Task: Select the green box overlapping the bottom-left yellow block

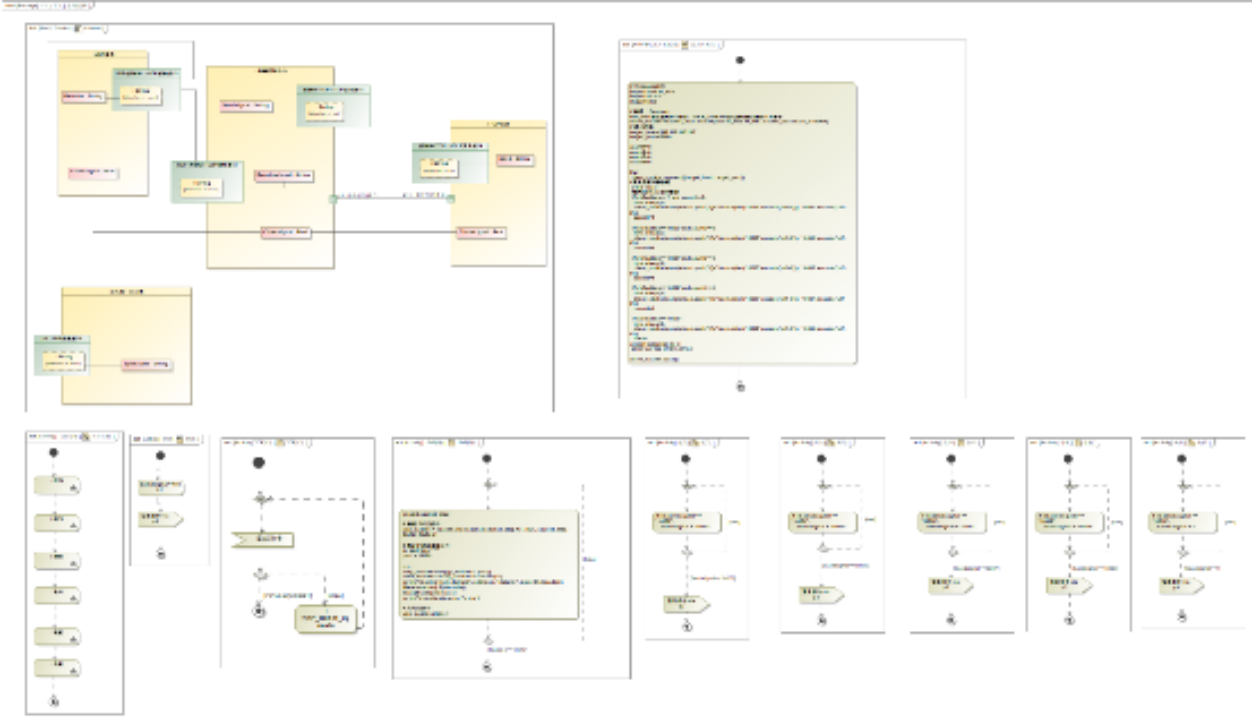Action: tap(60, 355)
